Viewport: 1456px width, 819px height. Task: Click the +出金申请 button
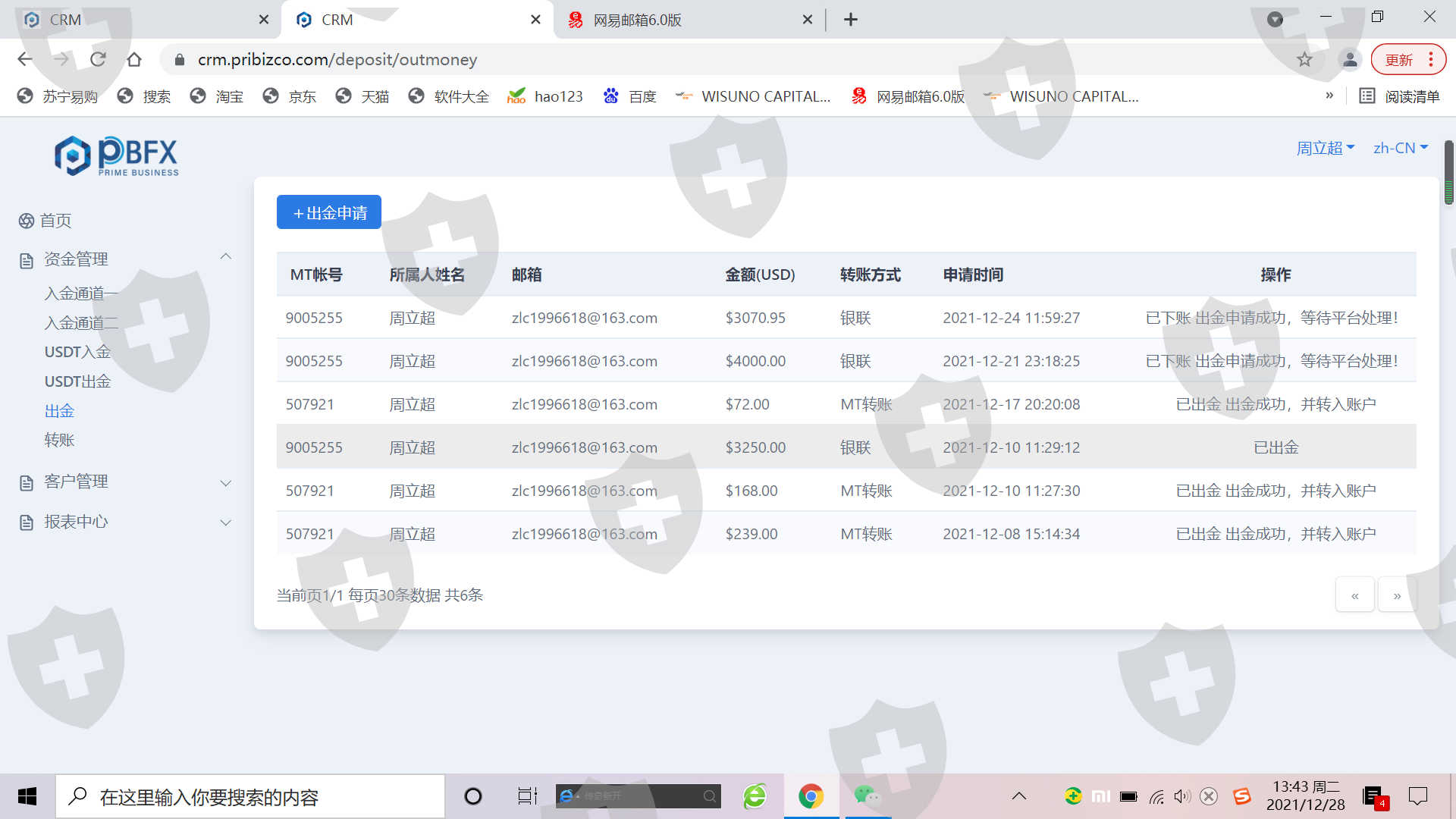tap(329, 212)
